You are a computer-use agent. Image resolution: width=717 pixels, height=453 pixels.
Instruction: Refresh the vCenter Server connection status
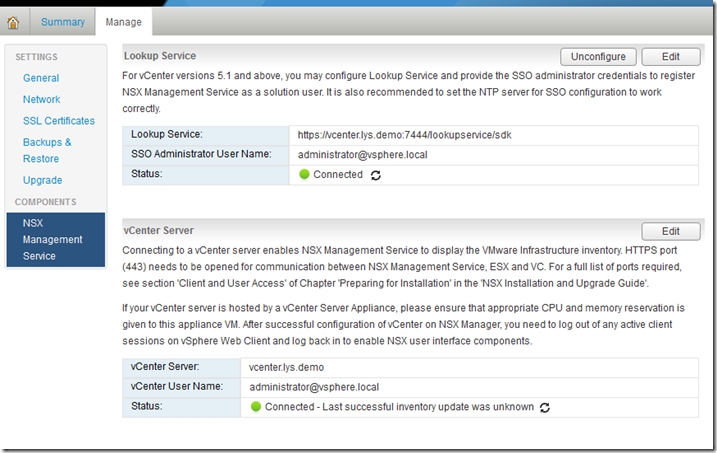tap(545, 407)
